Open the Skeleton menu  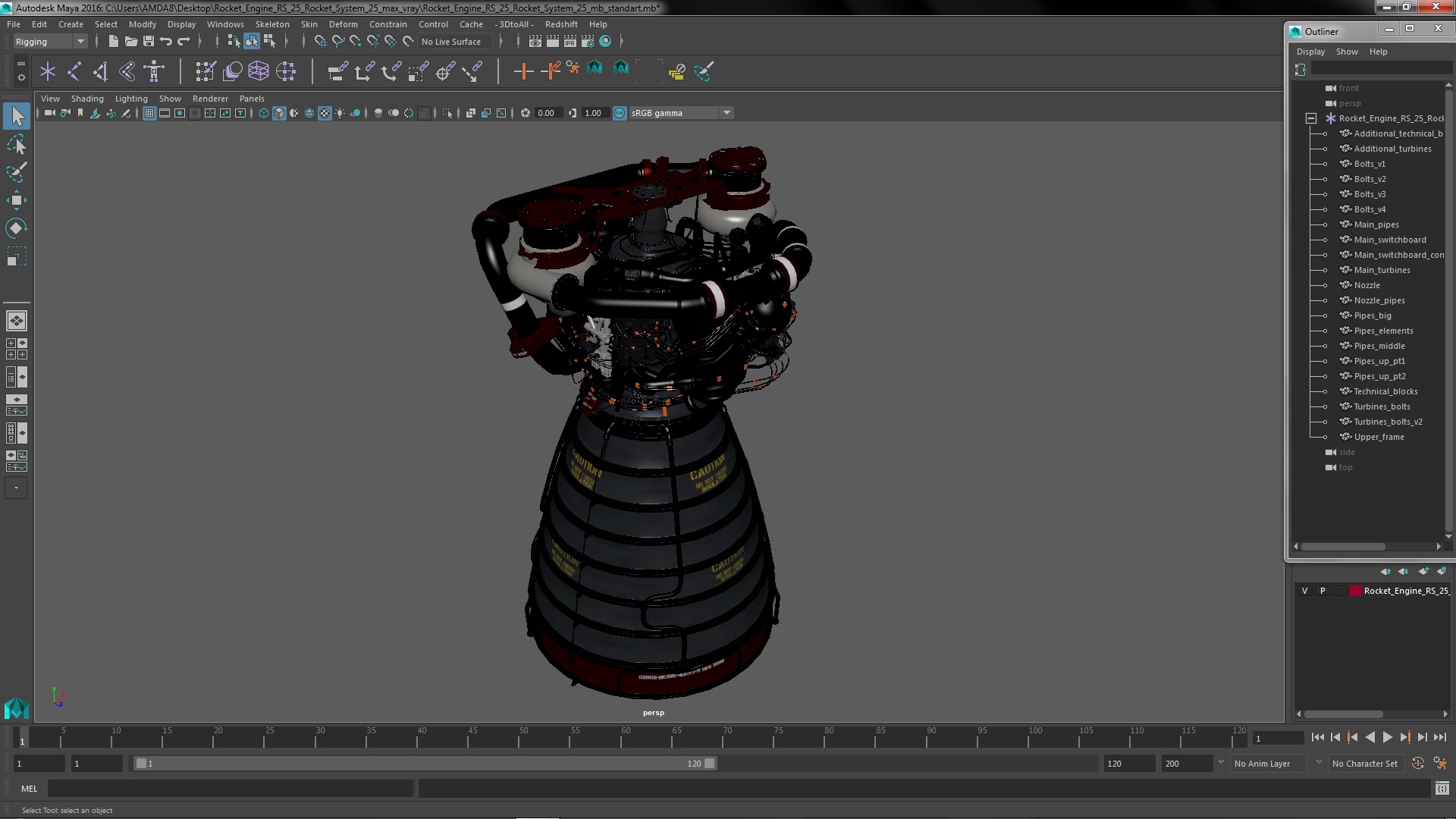pyautogui.click(x=271, y=24)
